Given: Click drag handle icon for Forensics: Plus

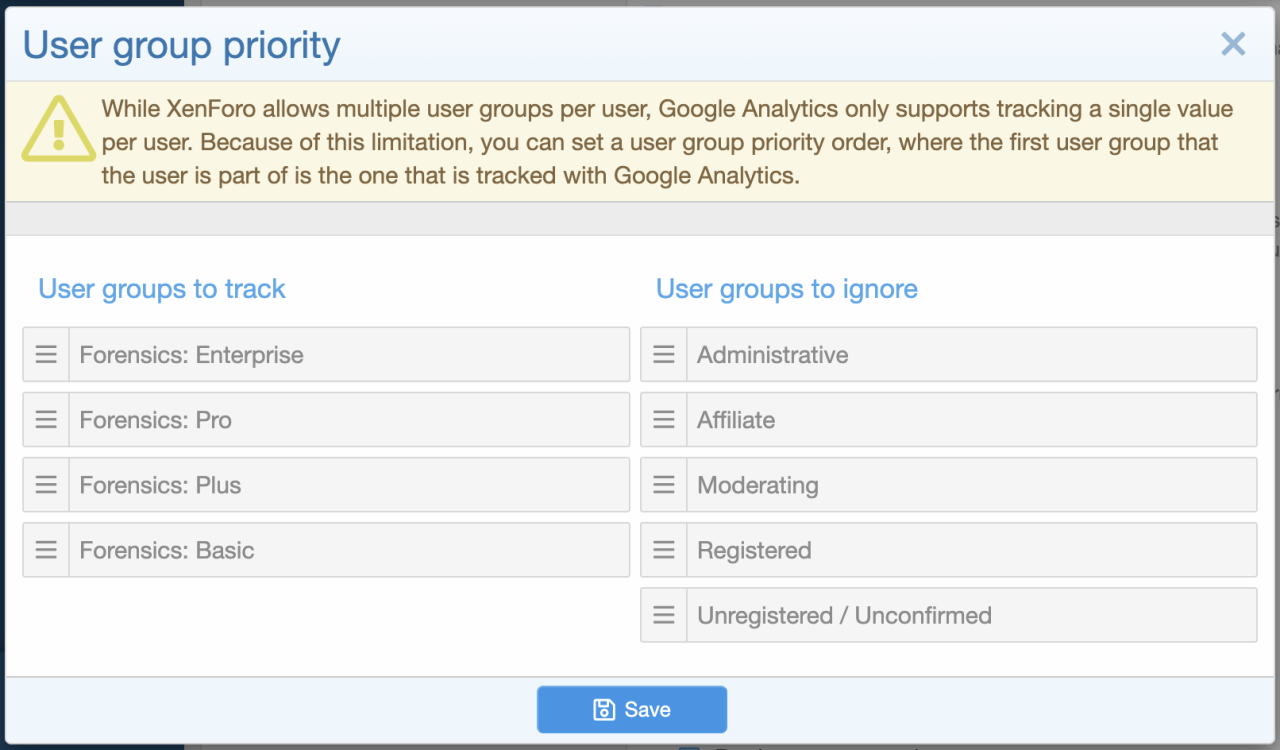Looking at the screenshot, I should point(46,485).
